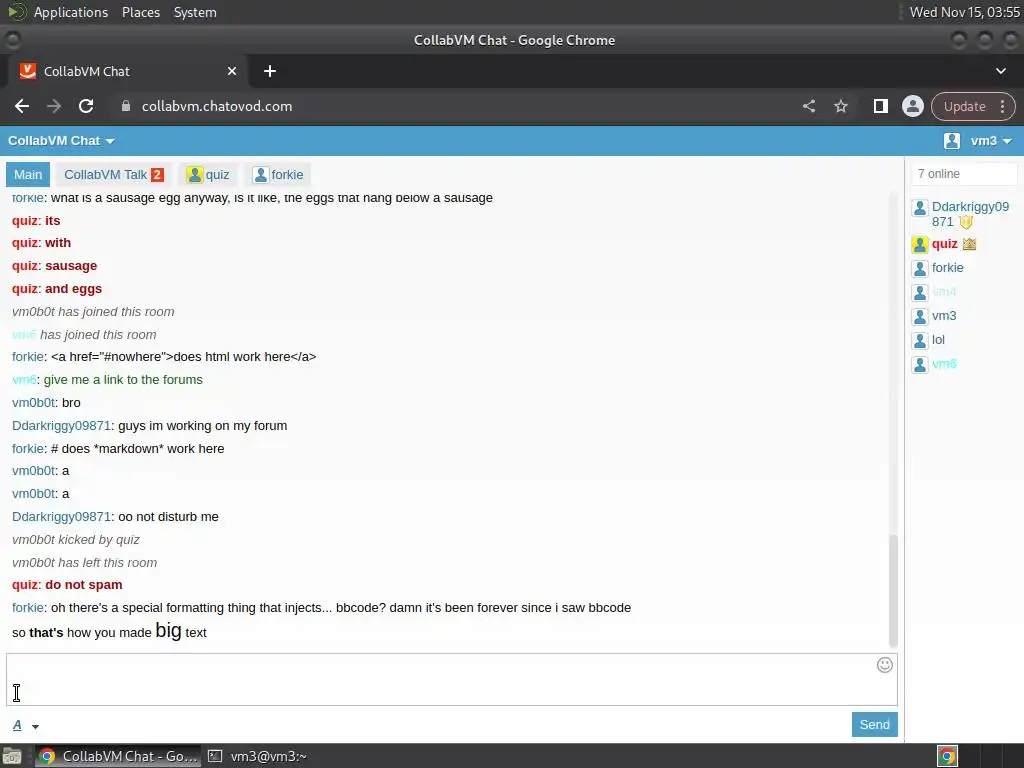Click the clock showing Wed Nov 15
Screen dimensions: 1024x768
(965, 12)
